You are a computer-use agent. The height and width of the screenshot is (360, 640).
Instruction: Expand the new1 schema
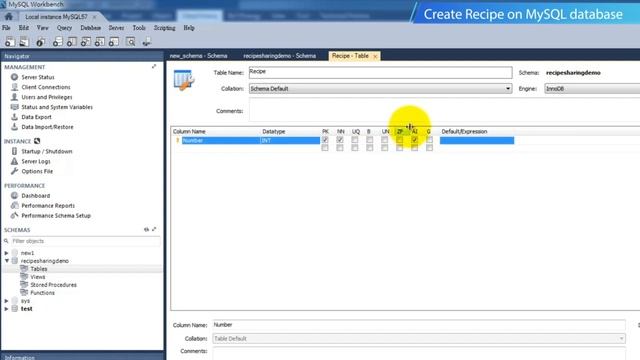point(7,253)
